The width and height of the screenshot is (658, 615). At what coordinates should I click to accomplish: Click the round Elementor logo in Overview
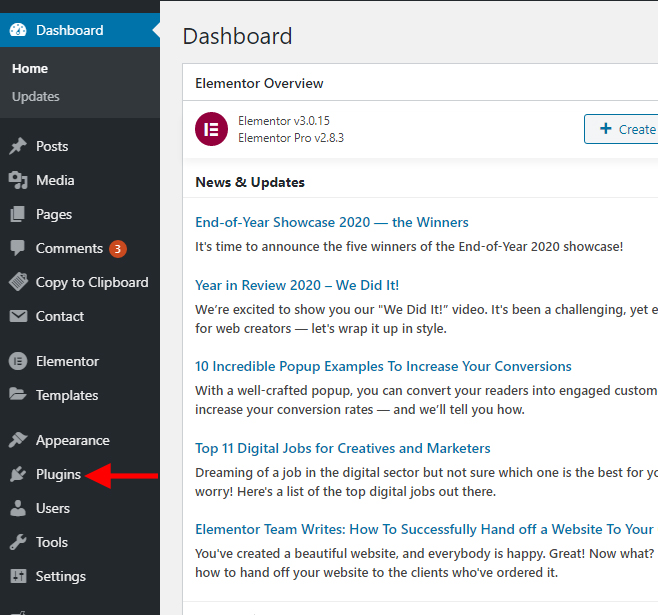(x=211, y=129)
